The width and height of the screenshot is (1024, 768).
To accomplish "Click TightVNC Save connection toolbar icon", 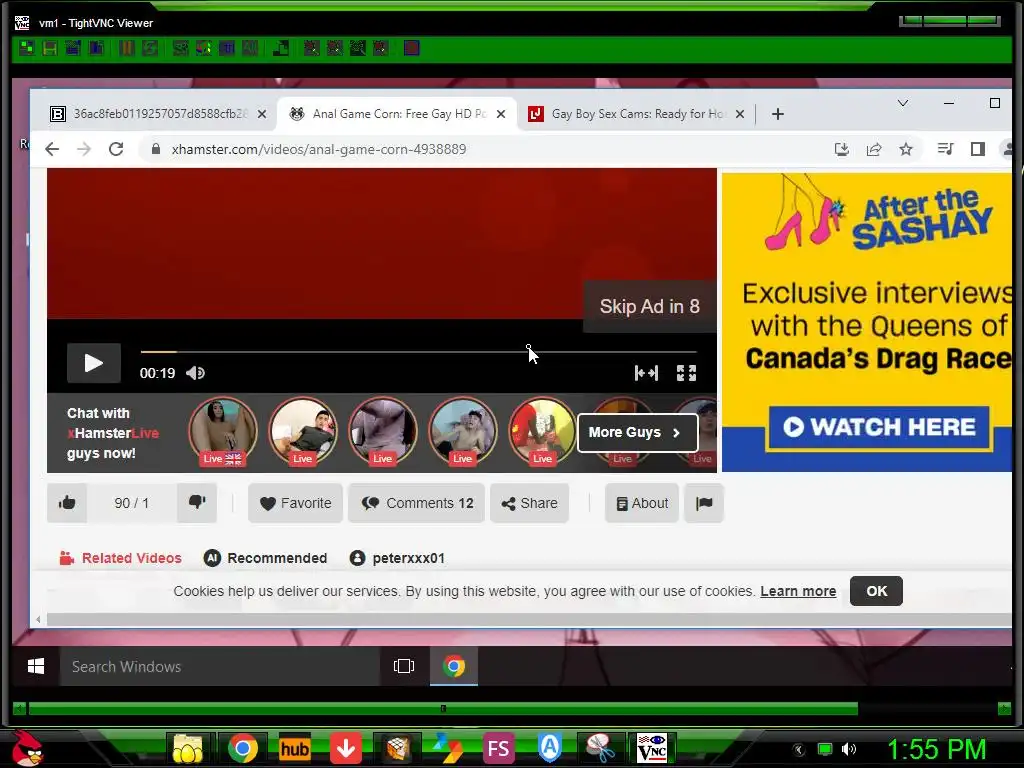I will click(50, 48).
